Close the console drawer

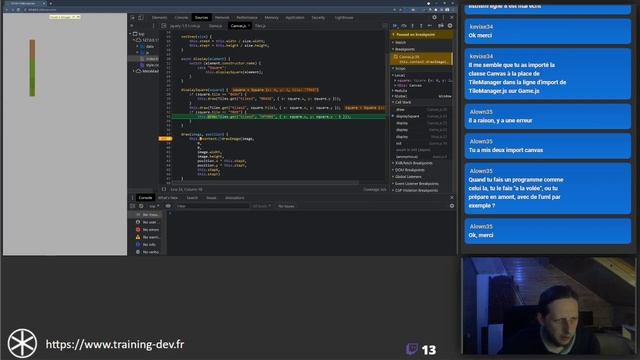451,198
